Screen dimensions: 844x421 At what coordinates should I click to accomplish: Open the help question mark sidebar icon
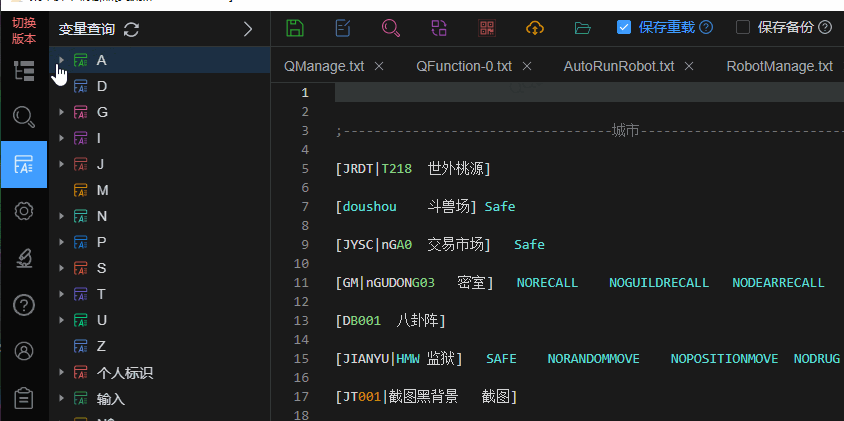[x=24, y=305]
